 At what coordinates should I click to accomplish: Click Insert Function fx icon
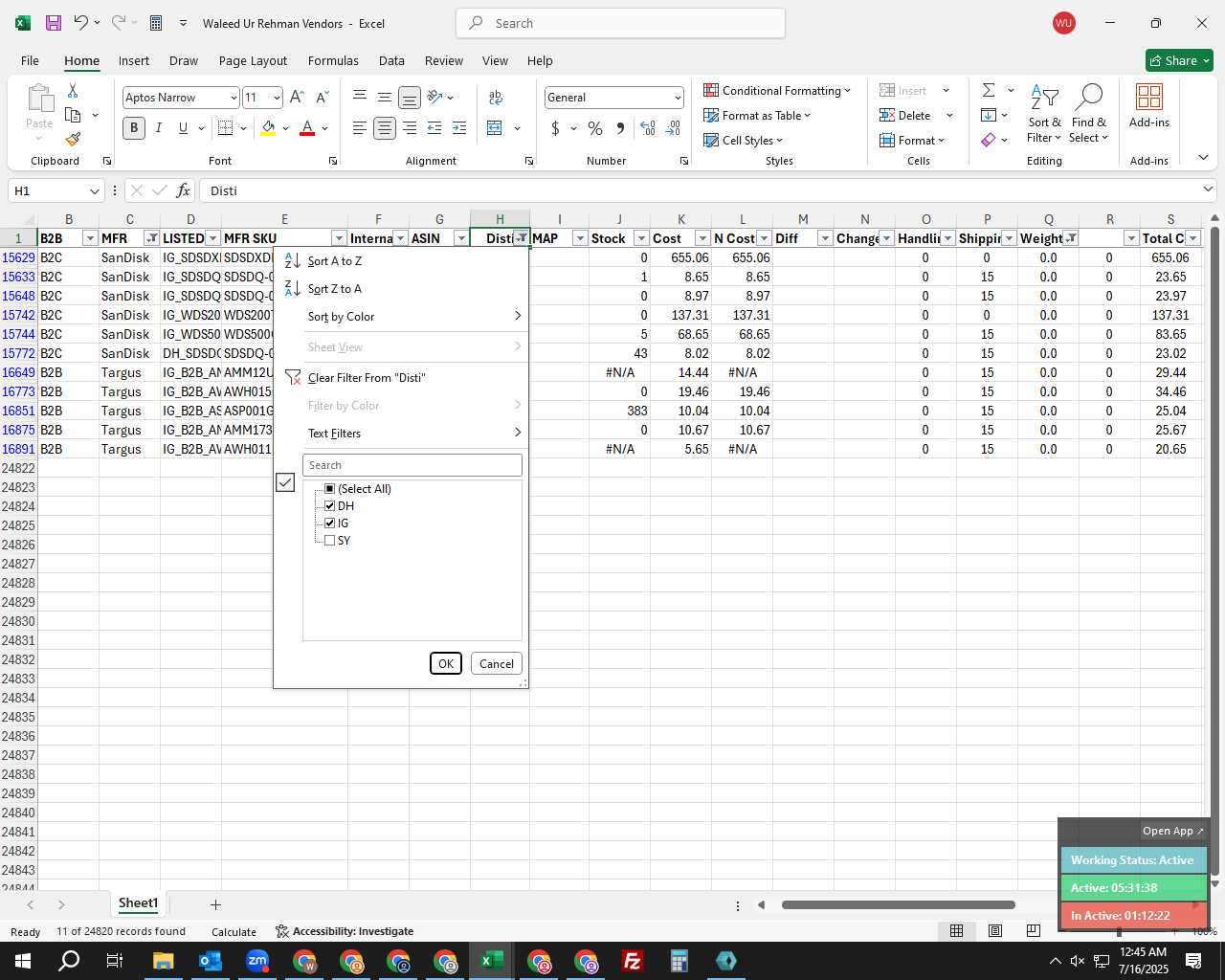(x=183, y=190)
